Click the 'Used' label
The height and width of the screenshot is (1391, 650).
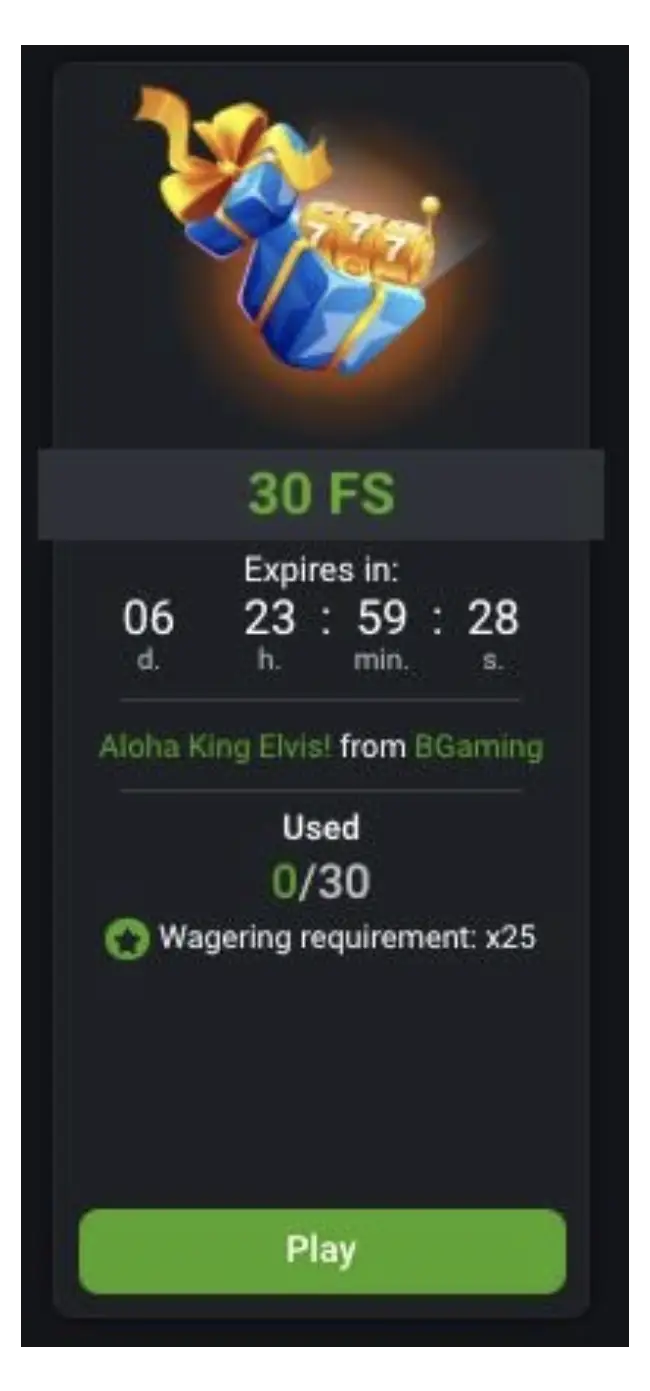[321, 827]
